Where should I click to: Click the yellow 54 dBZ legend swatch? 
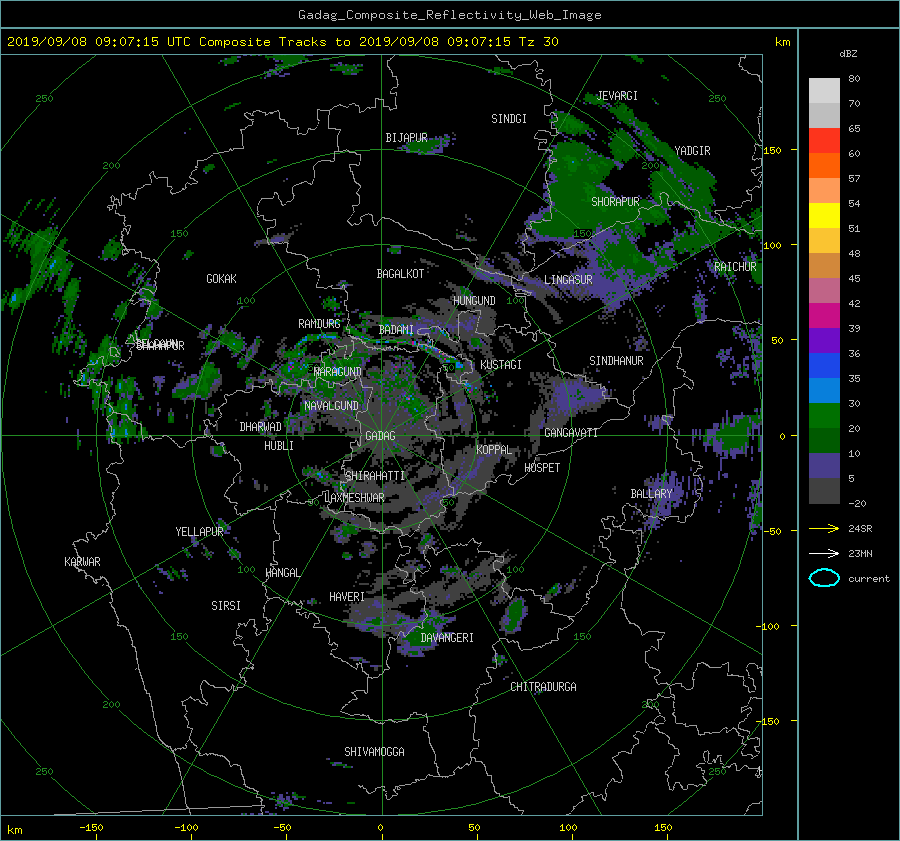tap(824, 215)
